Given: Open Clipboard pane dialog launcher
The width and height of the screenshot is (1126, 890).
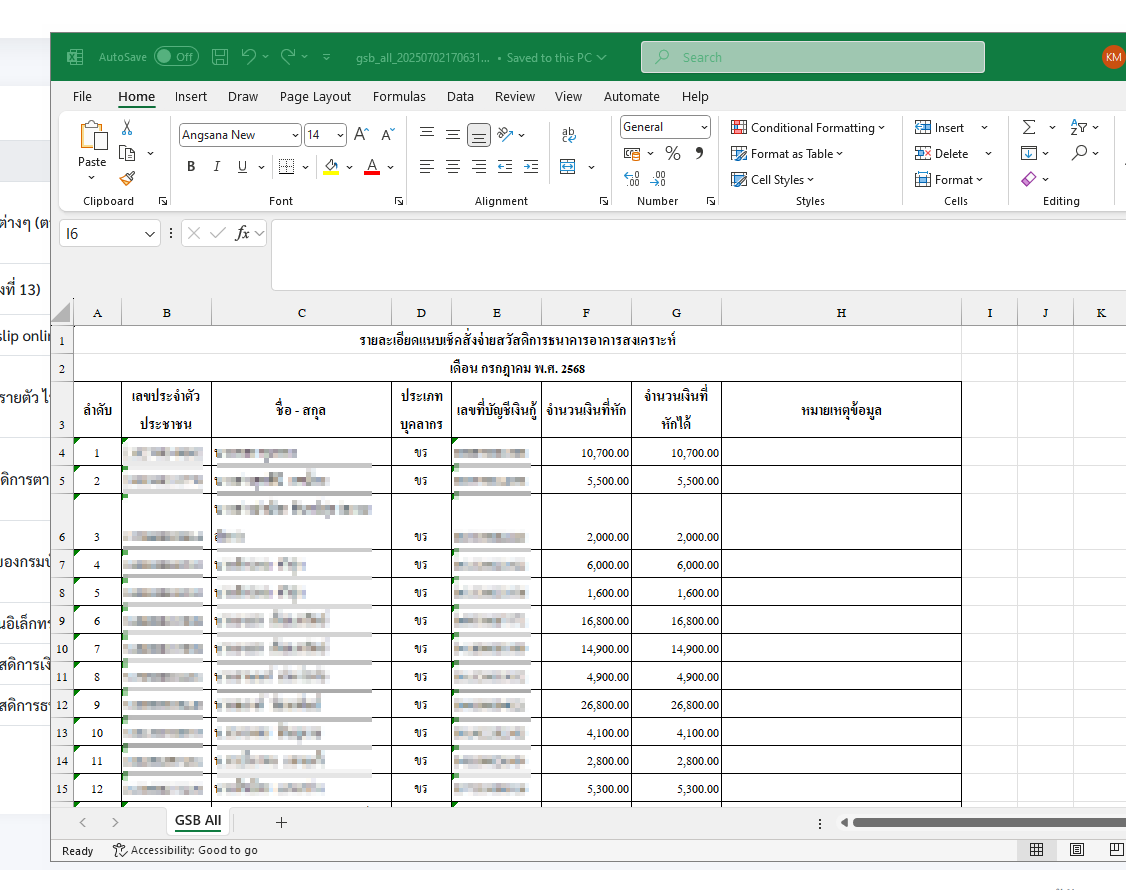Looking at the screenshot, I should click(163, 201).
